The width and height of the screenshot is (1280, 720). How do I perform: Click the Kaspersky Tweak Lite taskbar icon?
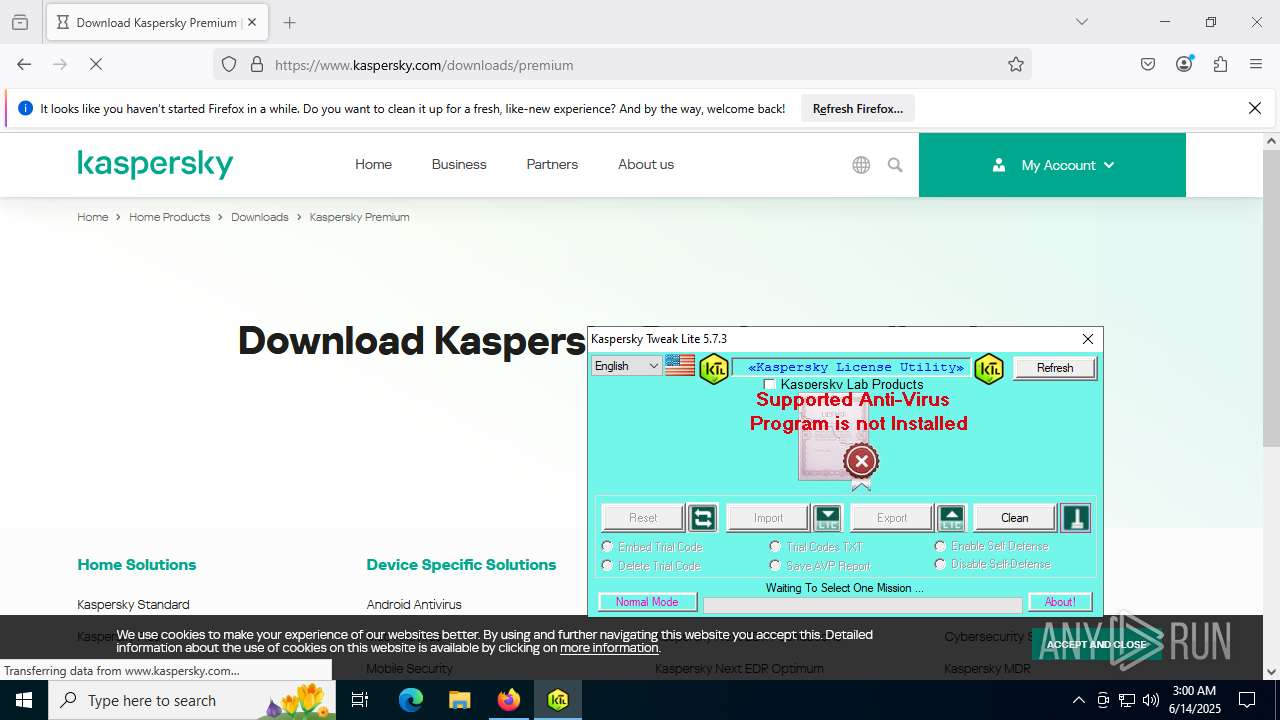coord(558,700)
